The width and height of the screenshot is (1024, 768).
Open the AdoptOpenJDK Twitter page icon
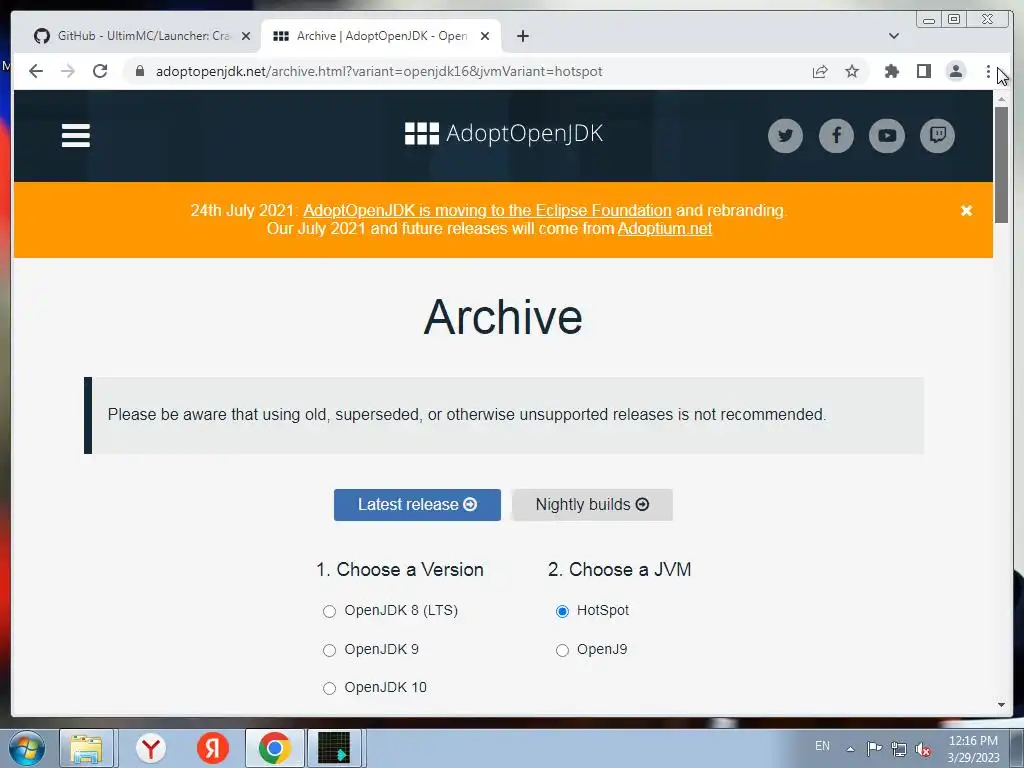[785, 135]
